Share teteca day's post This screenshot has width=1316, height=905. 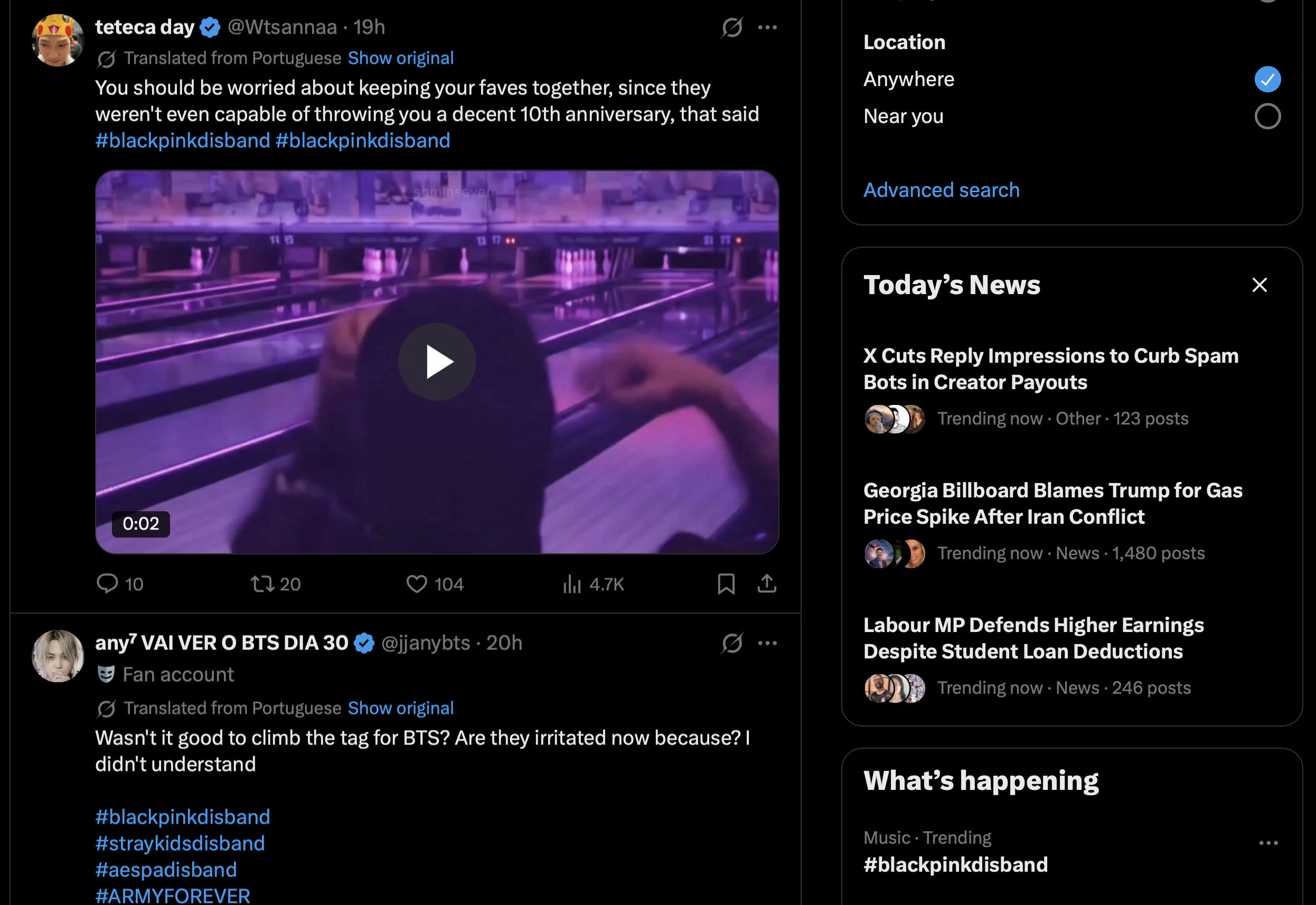(767, 583)
